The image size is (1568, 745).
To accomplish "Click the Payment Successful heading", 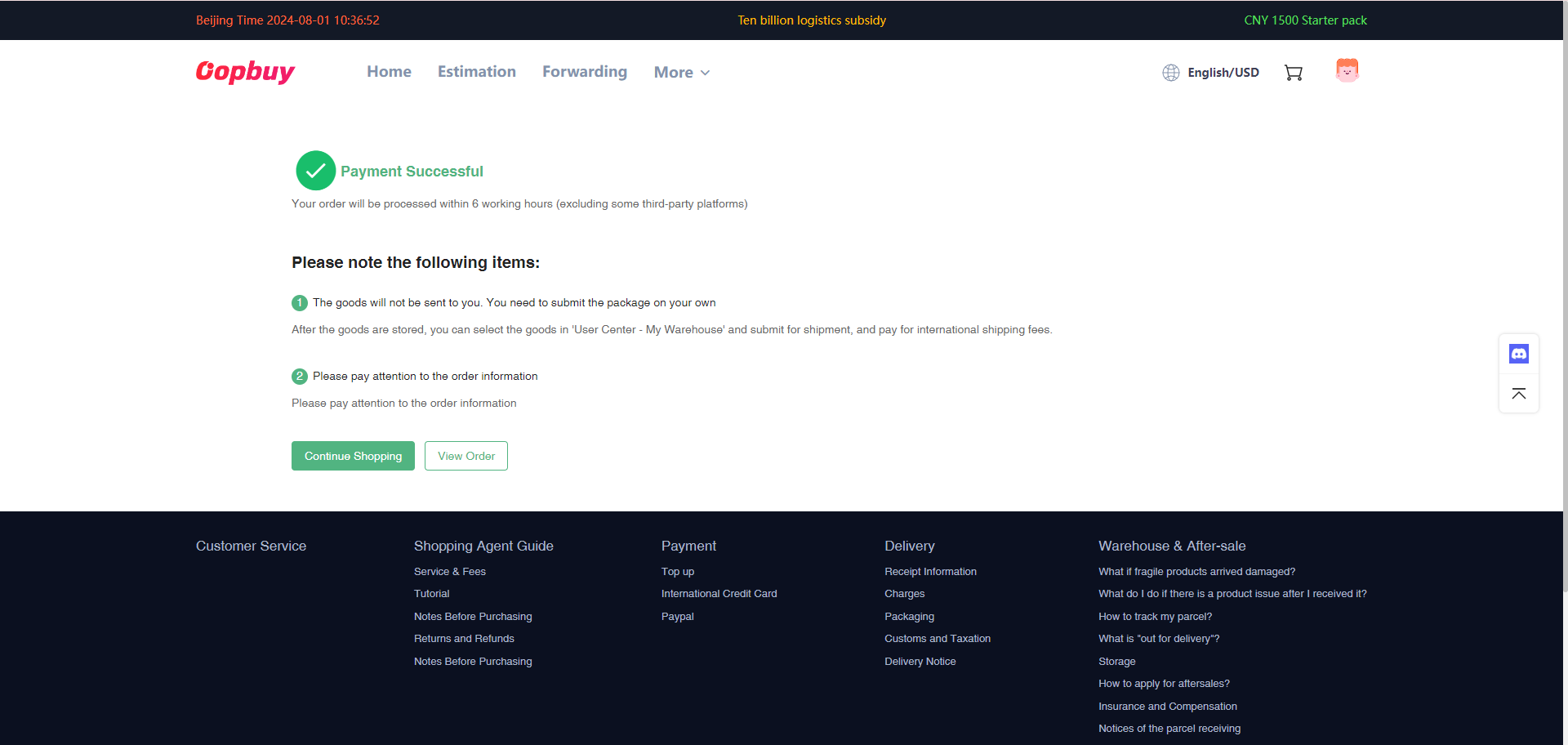I will [x=412, y=172].
